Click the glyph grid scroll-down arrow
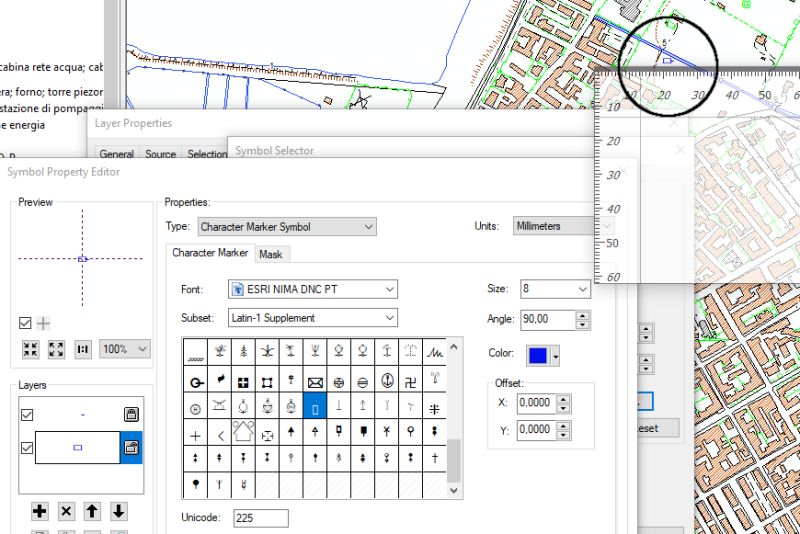The image size is (800, 534). (x=454, y=490)
